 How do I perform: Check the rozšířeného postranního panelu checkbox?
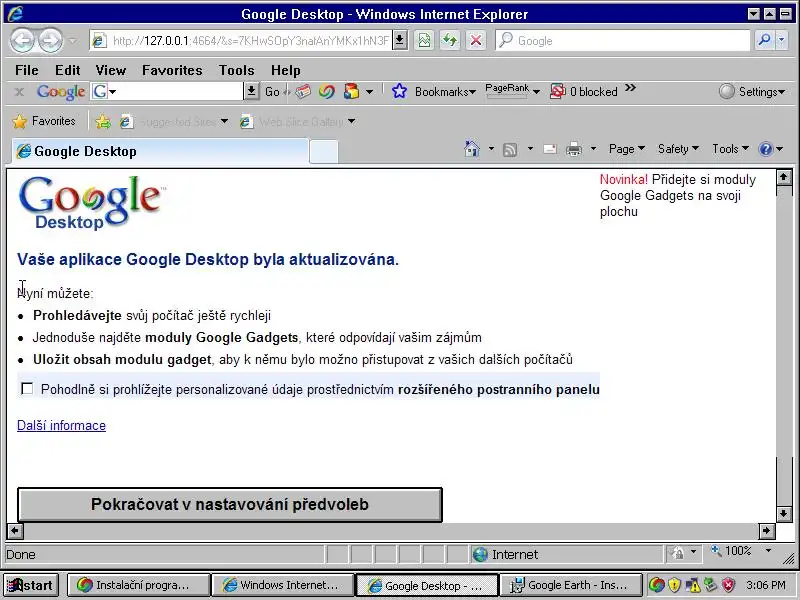point(27,389)
